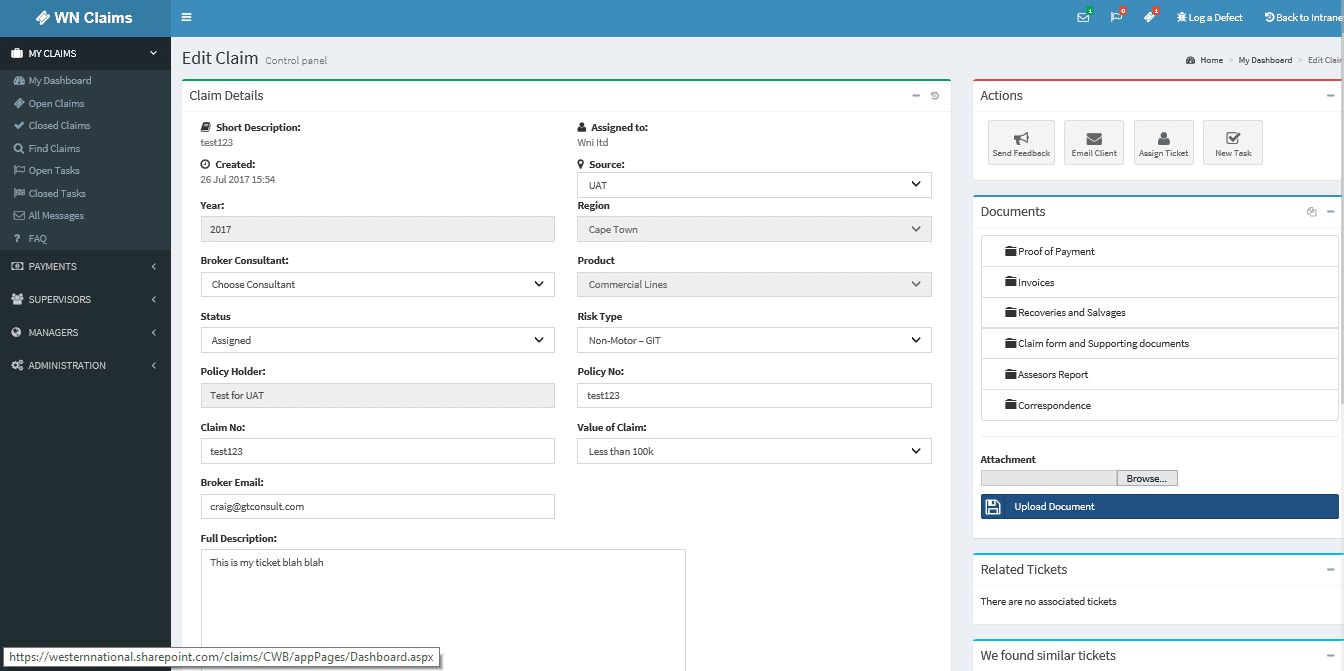The width and height of the screenshot is (1344, 671).
Task: Collapse the Claim Details panel
Action: pos(916,96)
